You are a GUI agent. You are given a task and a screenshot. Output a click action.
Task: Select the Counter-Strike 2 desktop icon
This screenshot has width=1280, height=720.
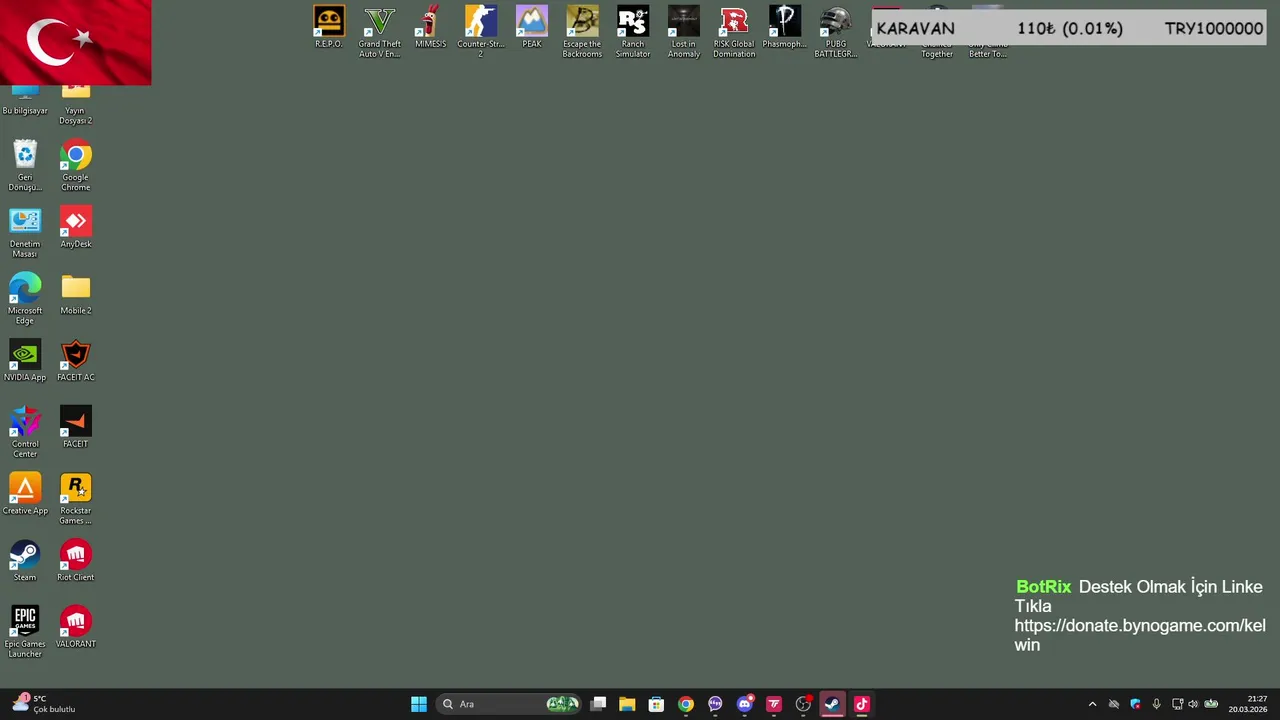click(480, 32)
